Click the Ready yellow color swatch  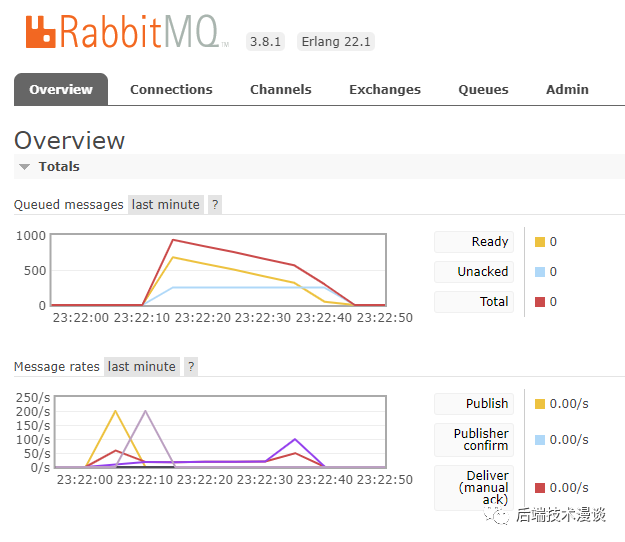pos(540,242)
